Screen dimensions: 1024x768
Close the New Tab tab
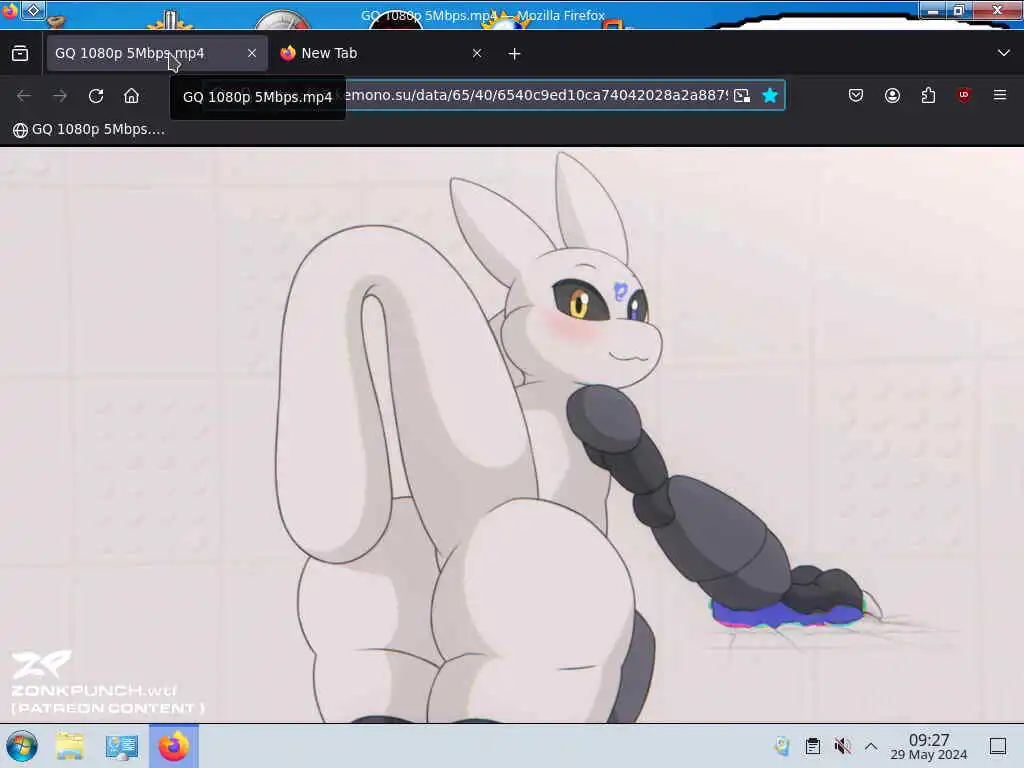click(x=477, y=54)
